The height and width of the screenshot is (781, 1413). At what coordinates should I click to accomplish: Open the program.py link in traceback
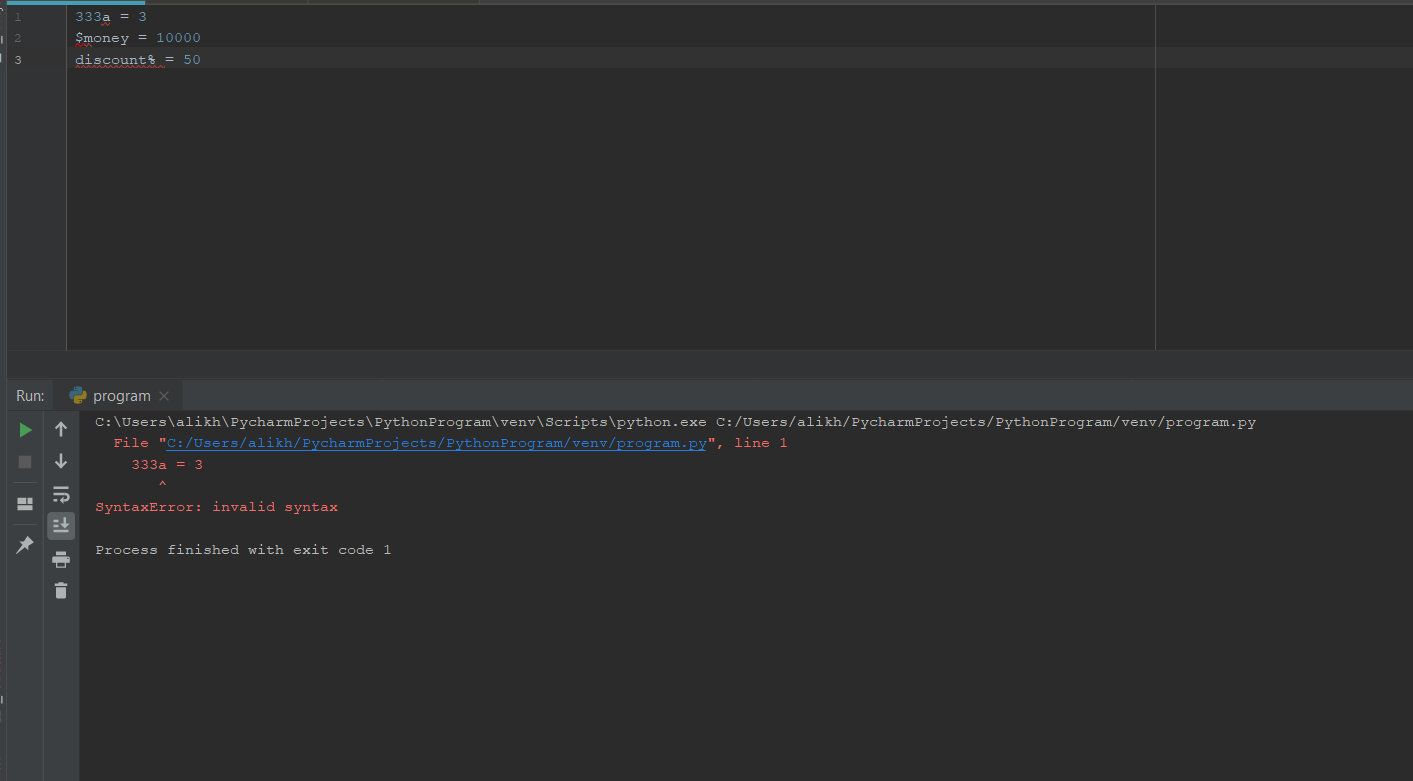436,443
